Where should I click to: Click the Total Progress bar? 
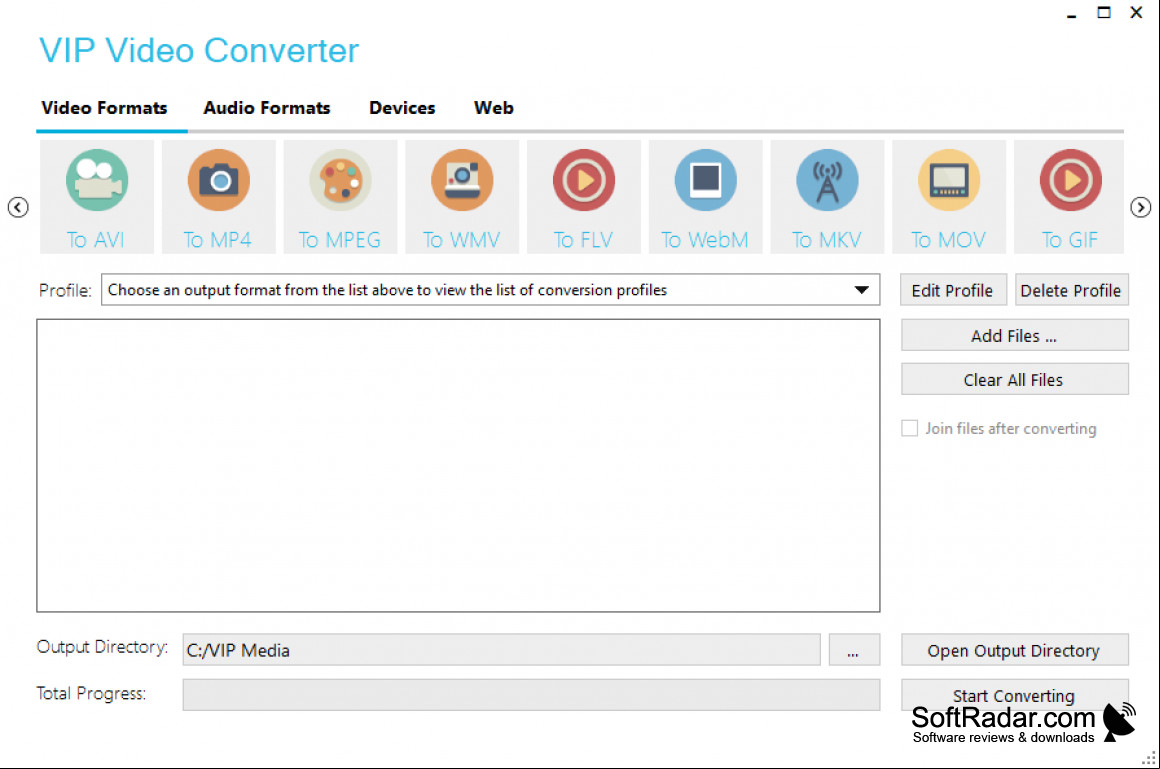(x=531, y=695)
